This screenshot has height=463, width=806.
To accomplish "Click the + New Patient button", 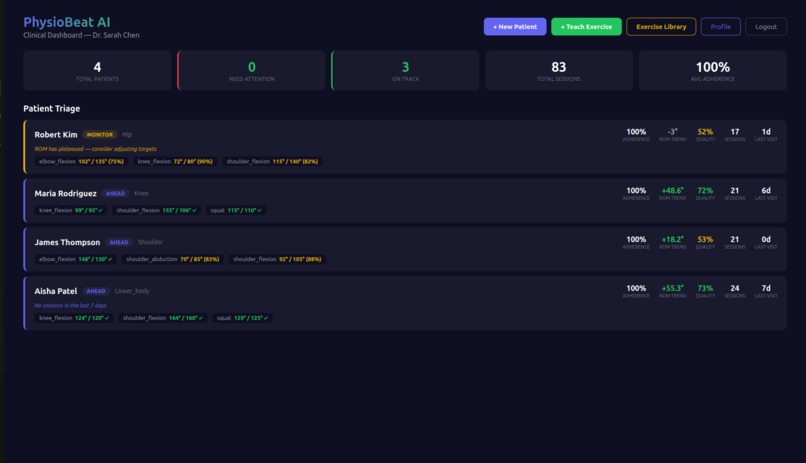I will pos(515,27).
